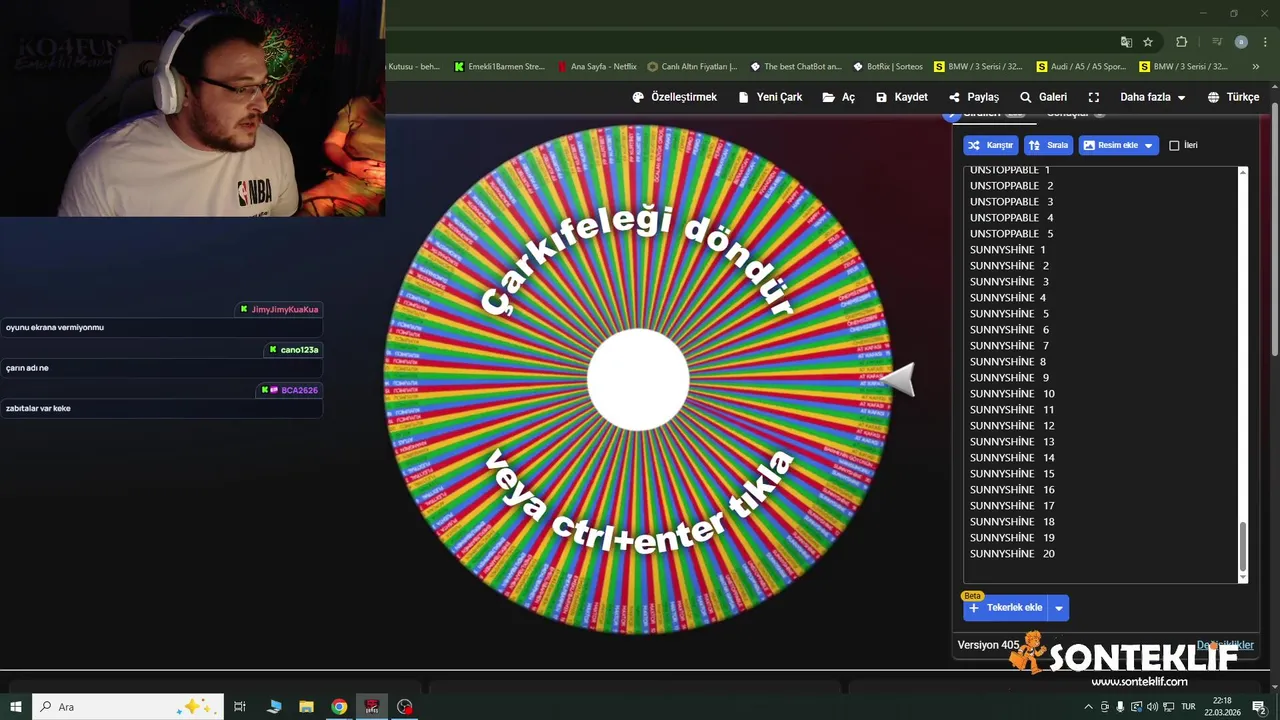This screenshot has width=1280, height=720.
Task: Click the entry UNSTOPPABLE 1
Action: (x=1010, y=170)
